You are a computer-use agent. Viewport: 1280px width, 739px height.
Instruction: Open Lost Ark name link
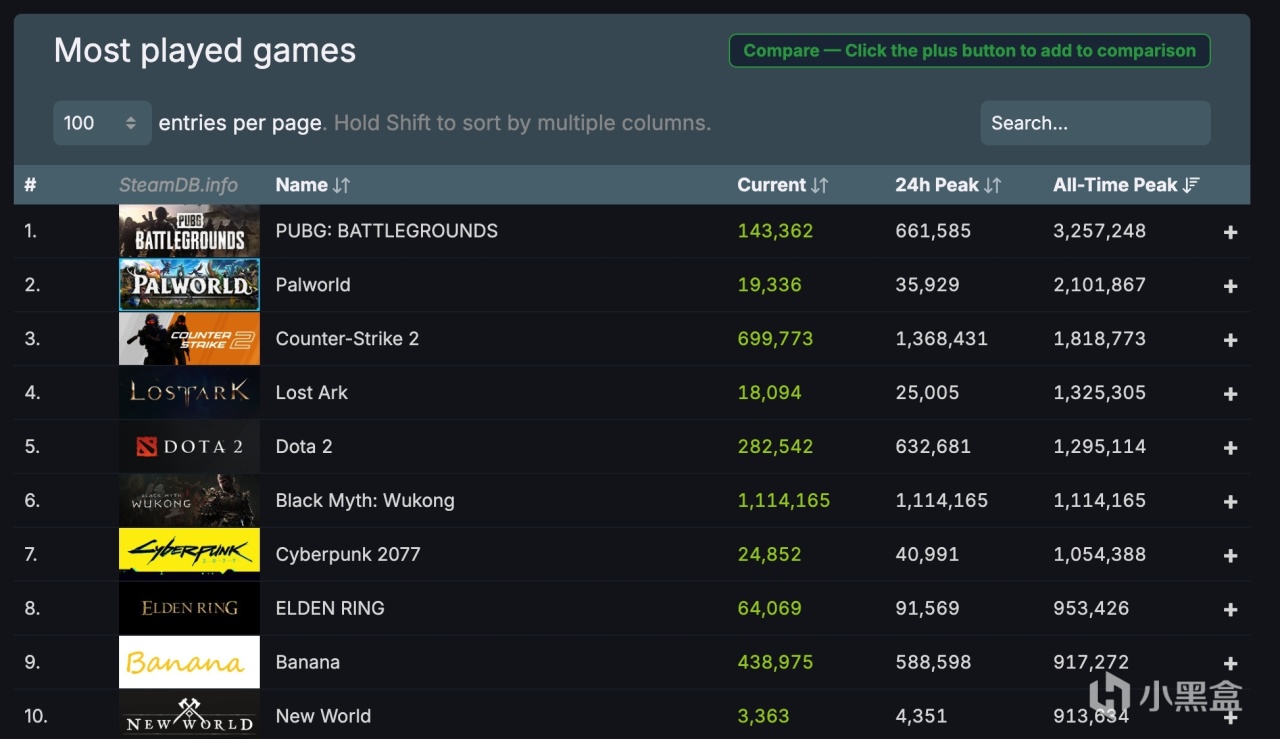pos(312,393)
